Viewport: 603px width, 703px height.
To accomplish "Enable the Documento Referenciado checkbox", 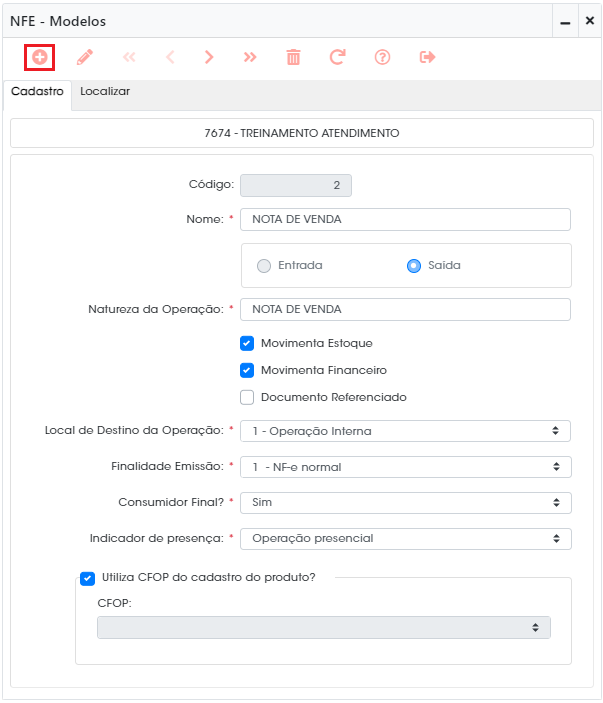I will pos(247,397).
